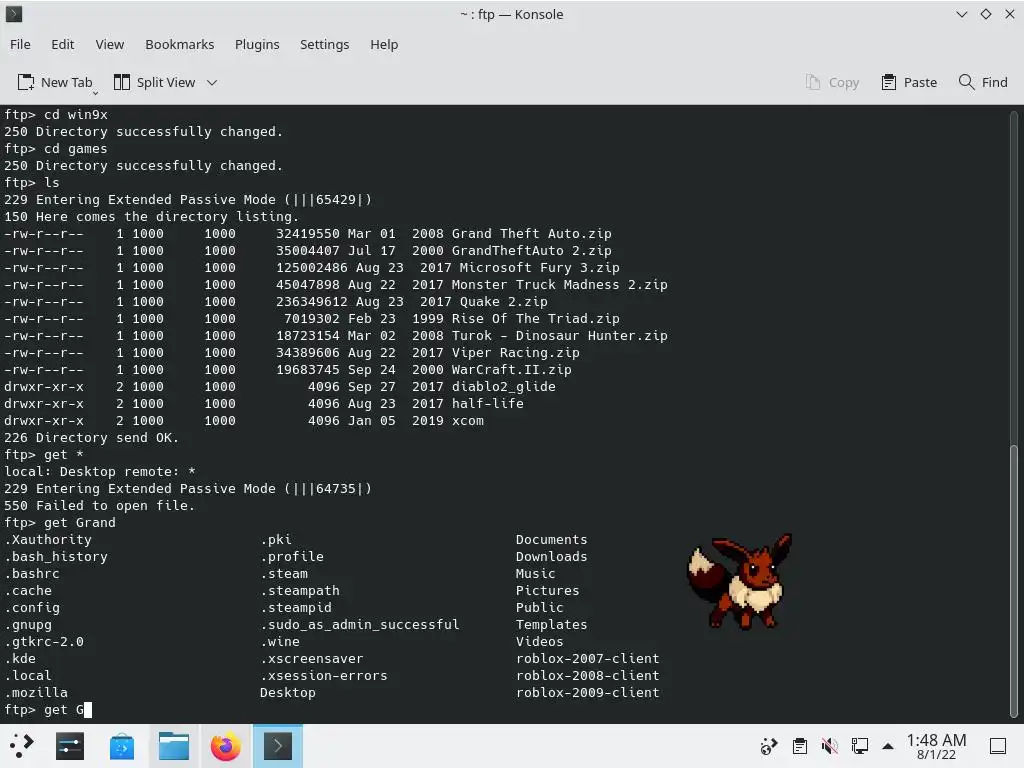Click 'roblox-2007-client' in completion list
The width and height of the screenshot is (1024, 768).
click(x=587, y=658)
